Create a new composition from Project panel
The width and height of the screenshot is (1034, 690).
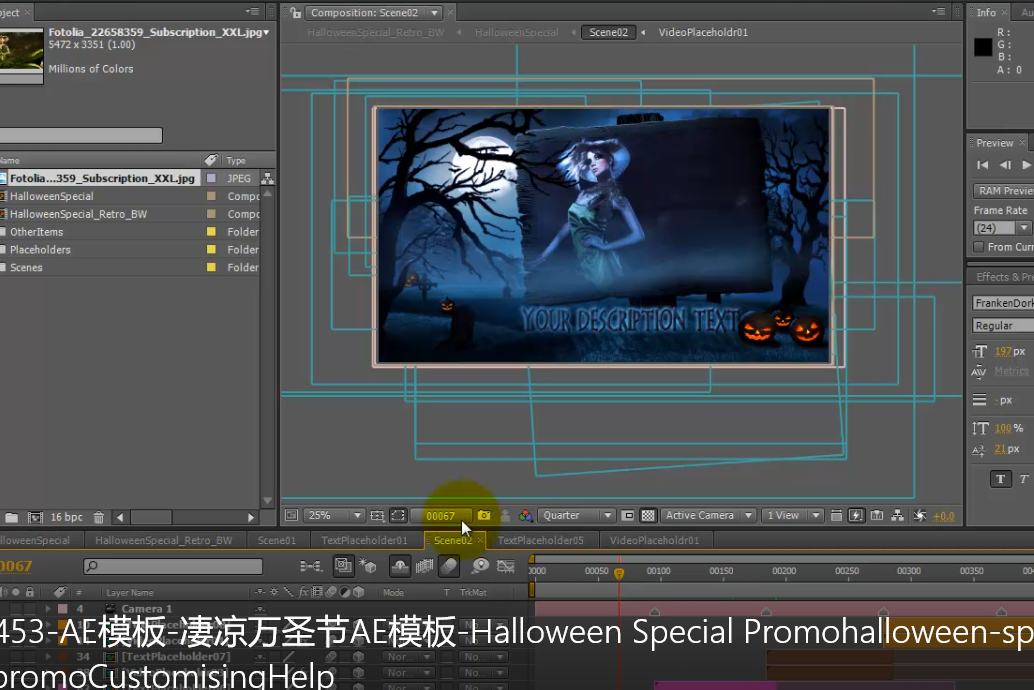coord(35,517)
